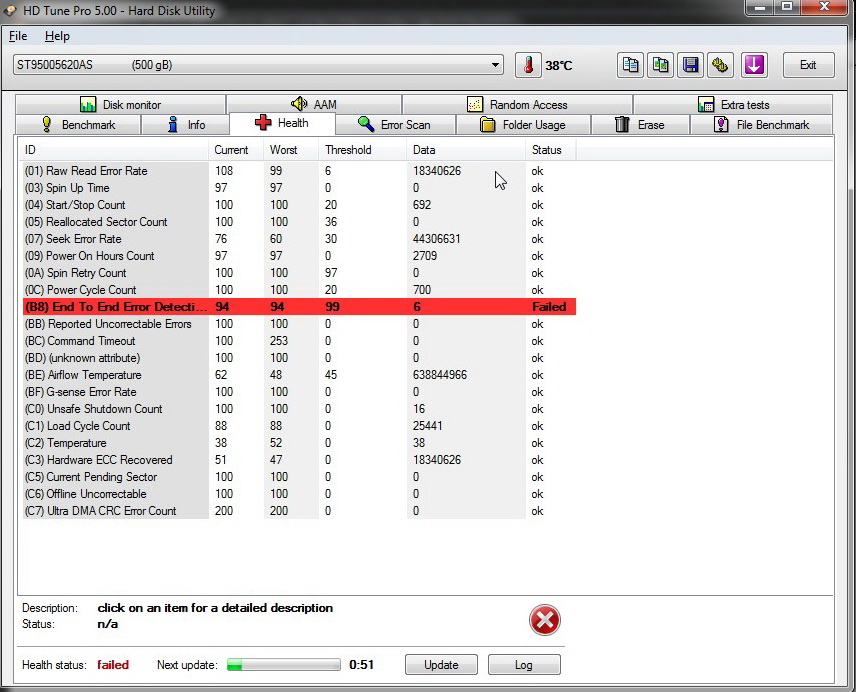Screen dimensions: 856x692
Task: Save results using the floppy disk icon
Action: point(691,65)
